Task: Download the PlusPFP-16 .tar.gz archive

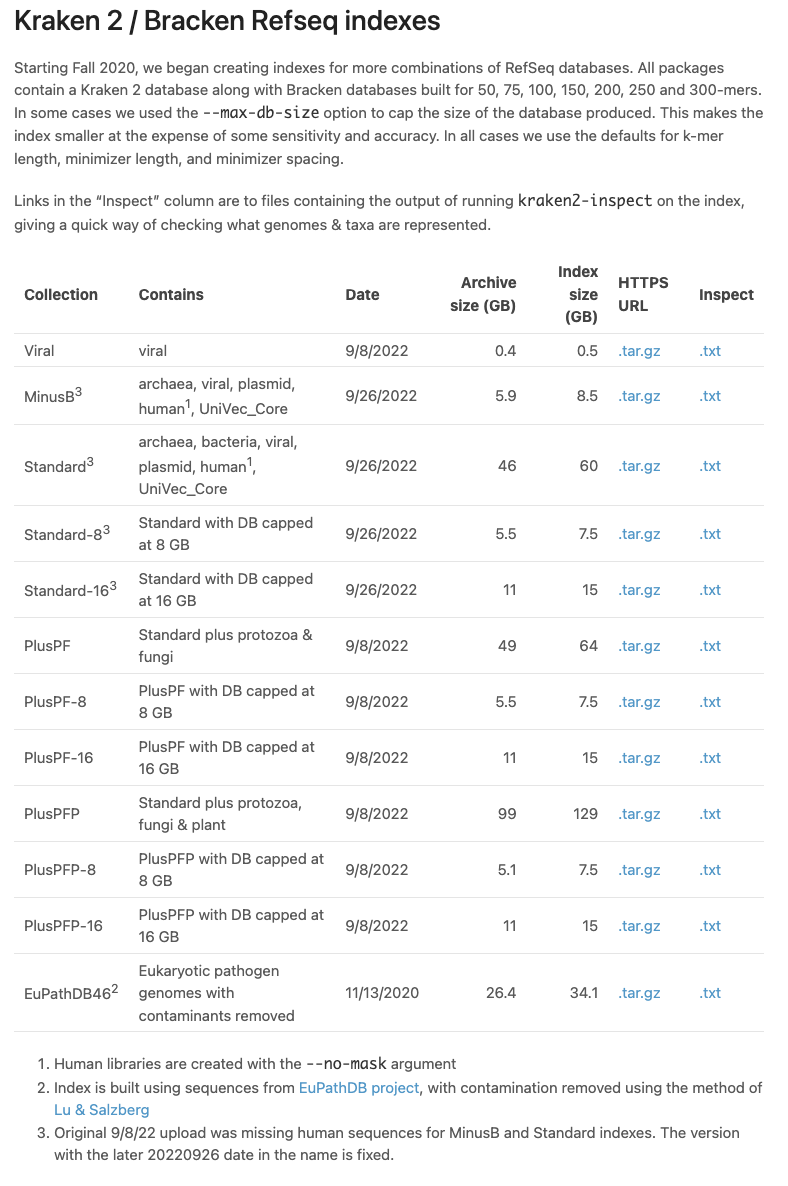Action: (639, 926)
